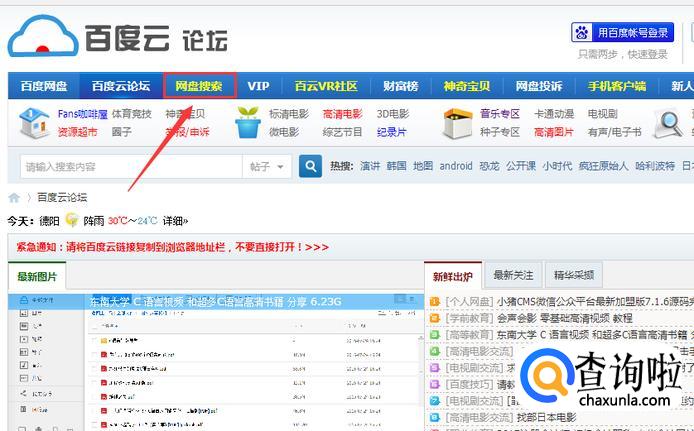Screen dimensions: 694x431
Task: Open 3D电影 forum link
Action: tap(393, 114)
